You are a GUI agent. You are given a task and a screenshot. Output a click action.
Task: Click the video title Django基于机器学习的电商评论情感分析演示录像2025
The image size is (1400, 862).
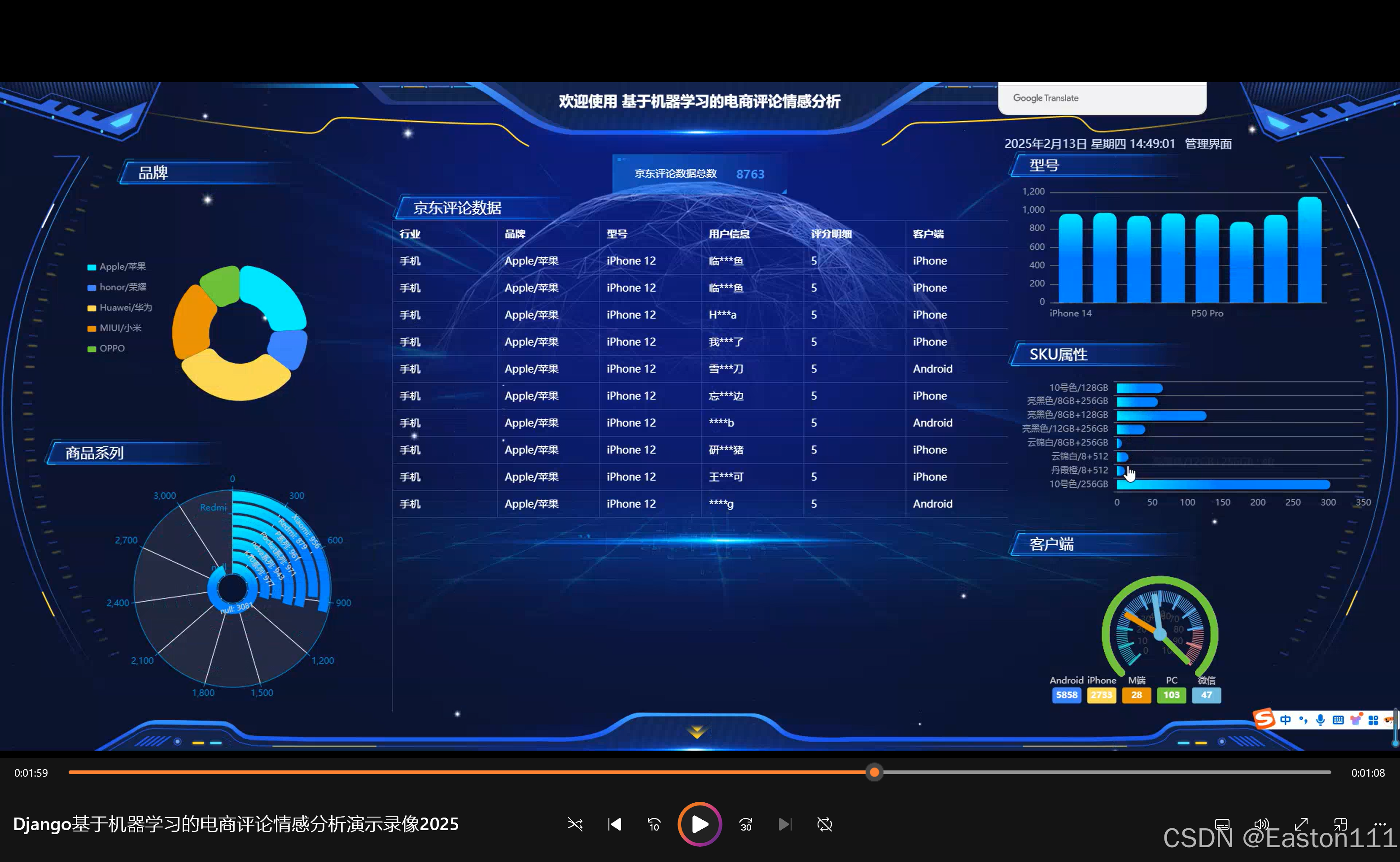click(x=236, y=824)
